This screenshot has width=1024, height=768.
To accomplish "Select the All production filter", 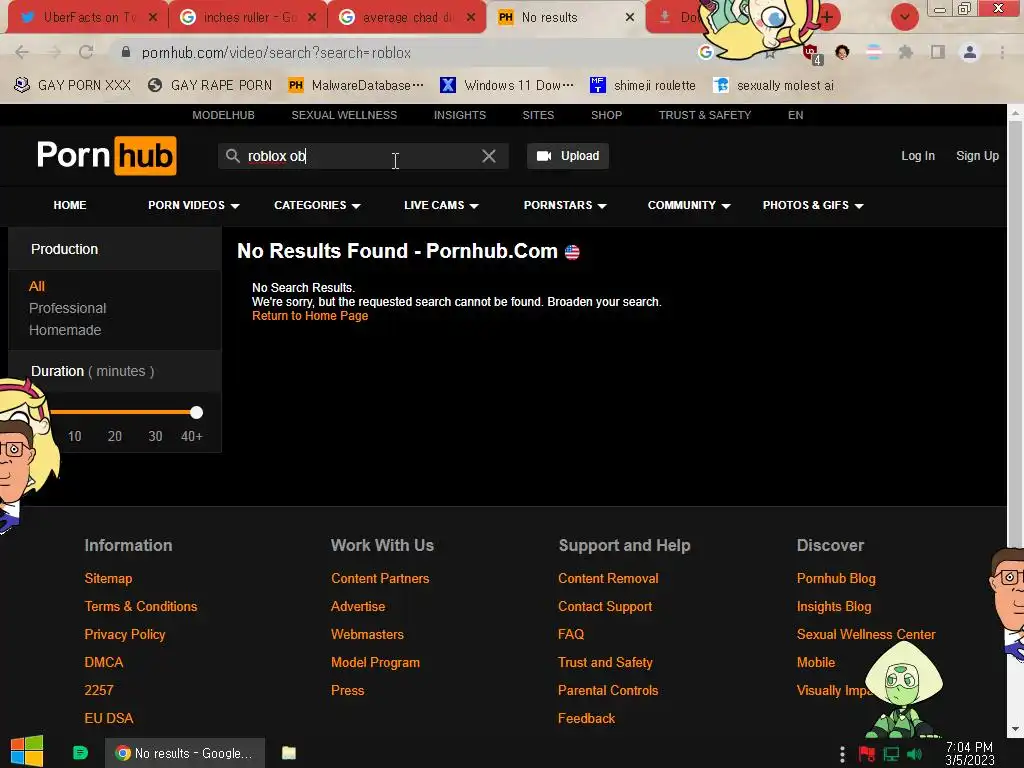I will coord(37,286).
